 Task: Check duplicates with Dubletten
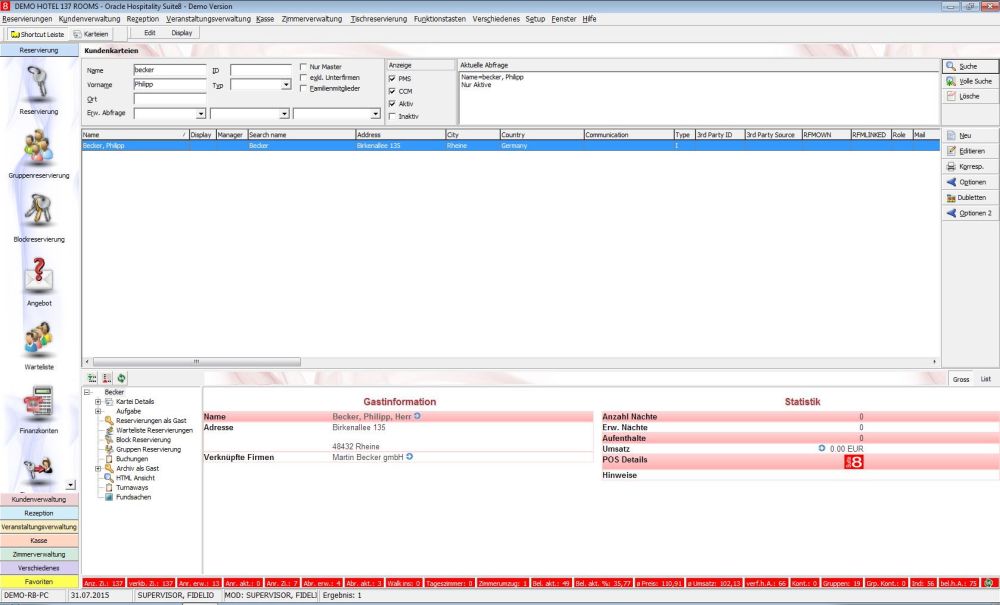pyautogui.click(x=970, y=198)
